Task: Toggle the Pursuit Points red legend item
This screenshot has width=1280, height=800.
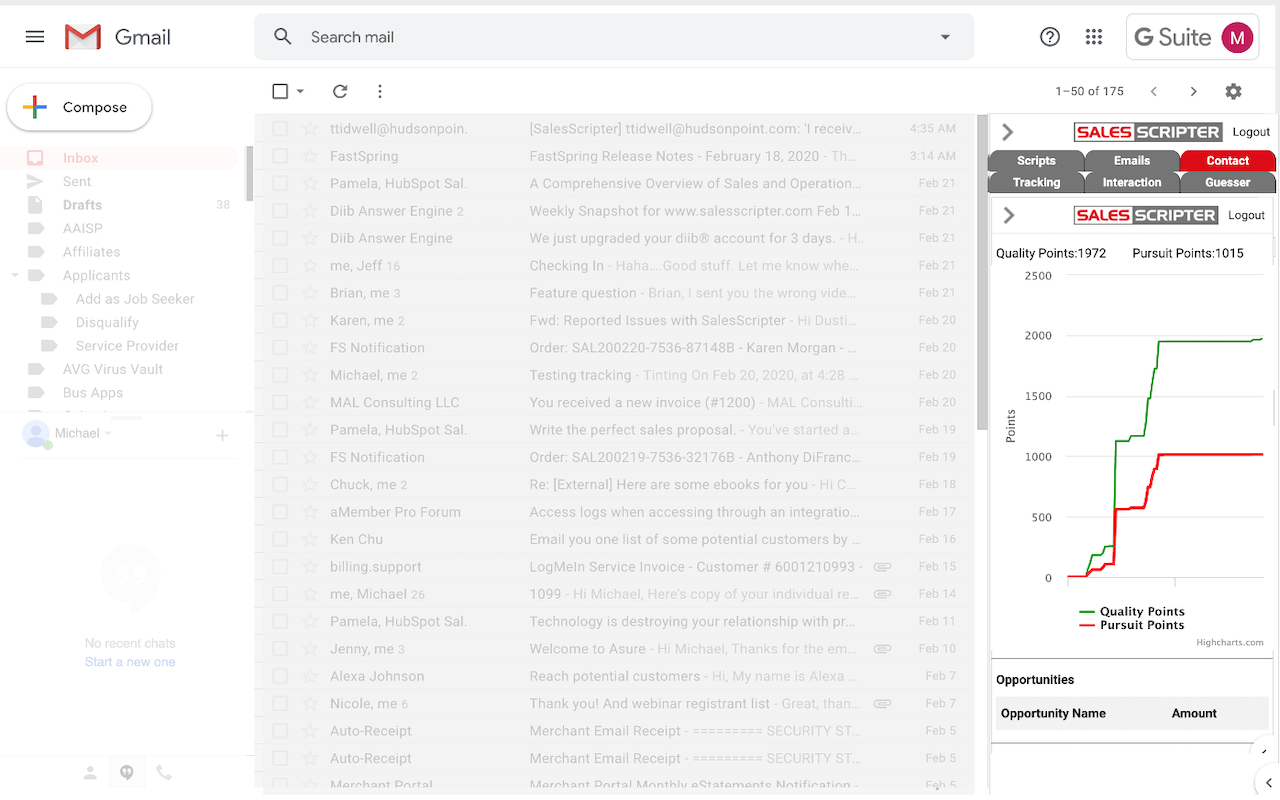Action: pos(1132,625)
